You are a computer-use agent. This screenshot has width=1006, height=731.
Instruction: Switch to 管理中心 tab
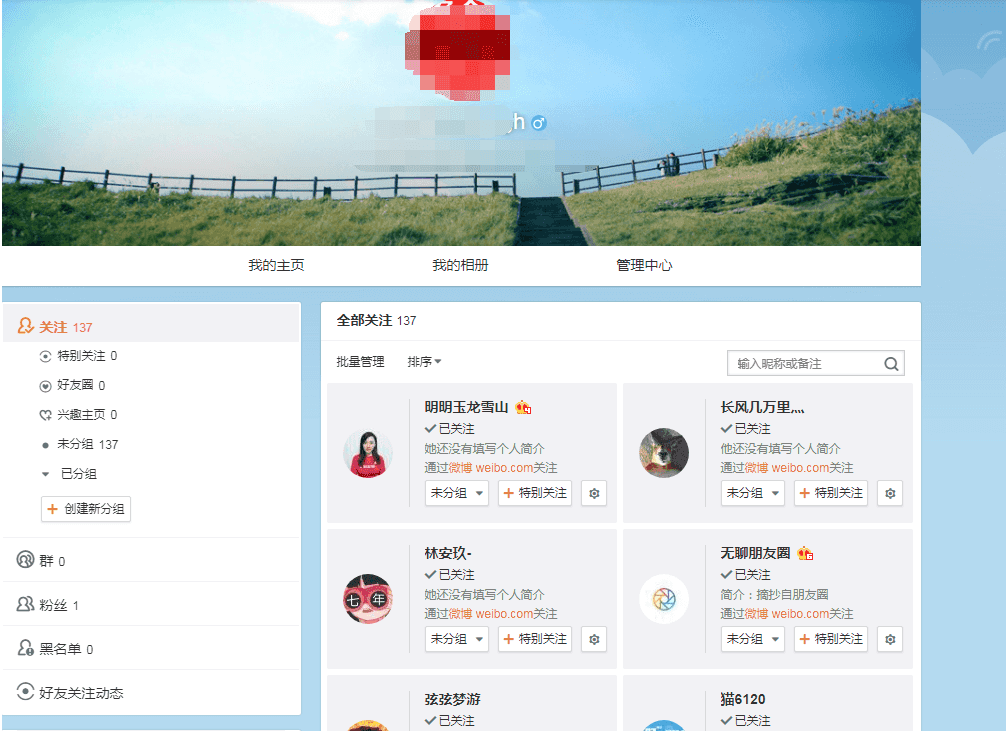point(644,265)
